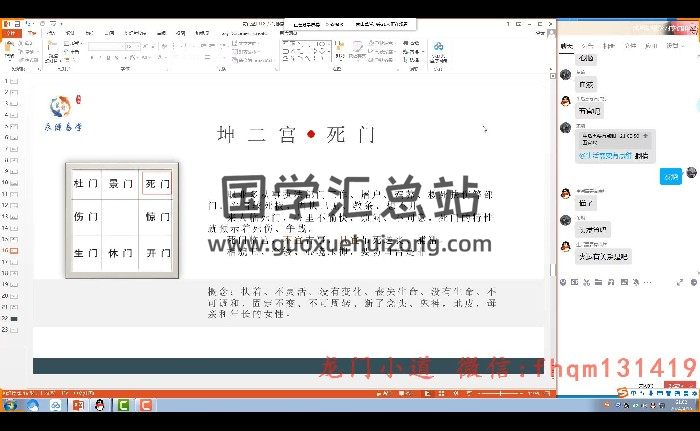Click the Save icon in the quick access toolbar
This screenshot has width=700, height=431.
point(17,23)
